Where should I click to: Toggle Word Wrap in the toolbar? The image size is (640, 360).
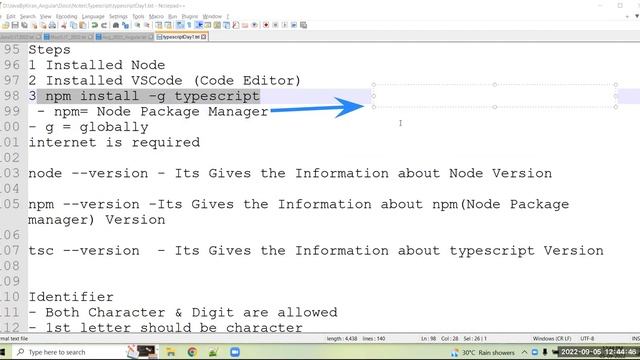pyautogui.click(x=180, y=25)
